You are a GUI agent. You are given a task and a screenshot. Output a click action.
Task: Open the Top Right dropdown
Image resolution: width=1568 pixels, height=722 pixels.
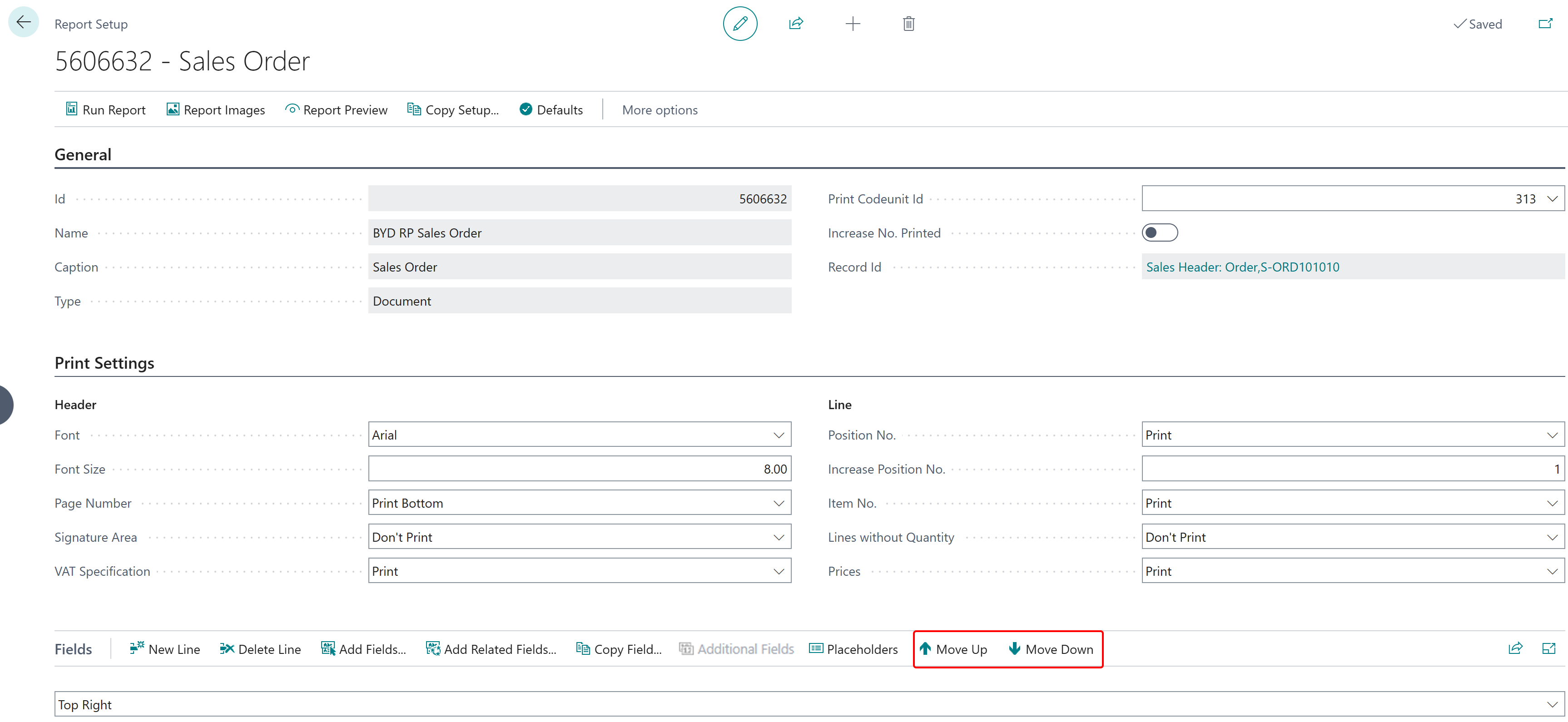pyautogui.click(x=1552, y=704)
